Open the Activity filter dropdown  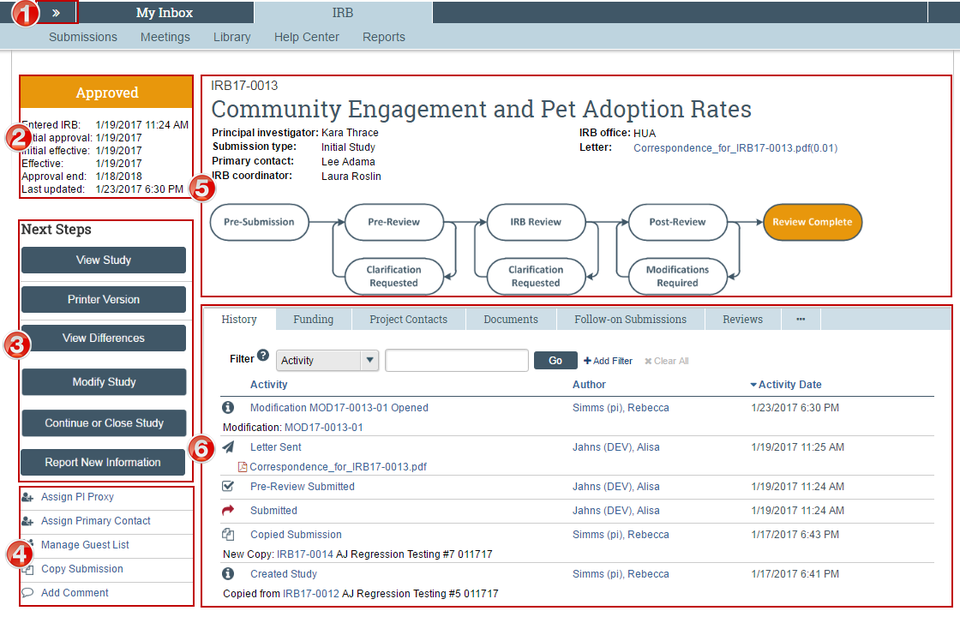(x=328, y=361)
